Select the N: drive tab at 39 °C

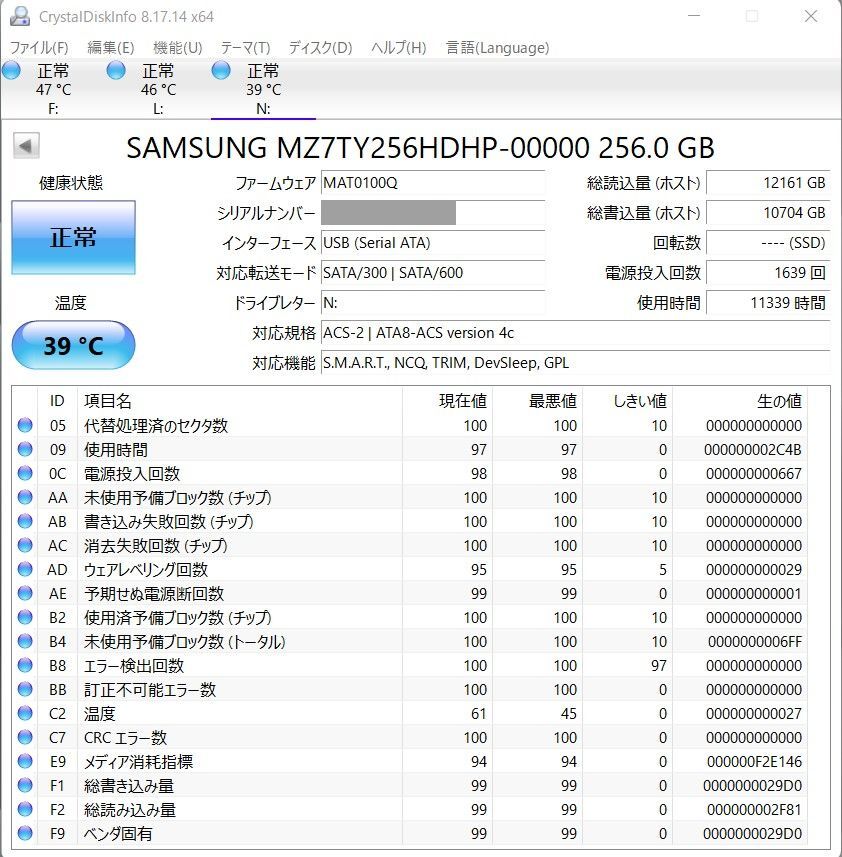click(263, 89)
